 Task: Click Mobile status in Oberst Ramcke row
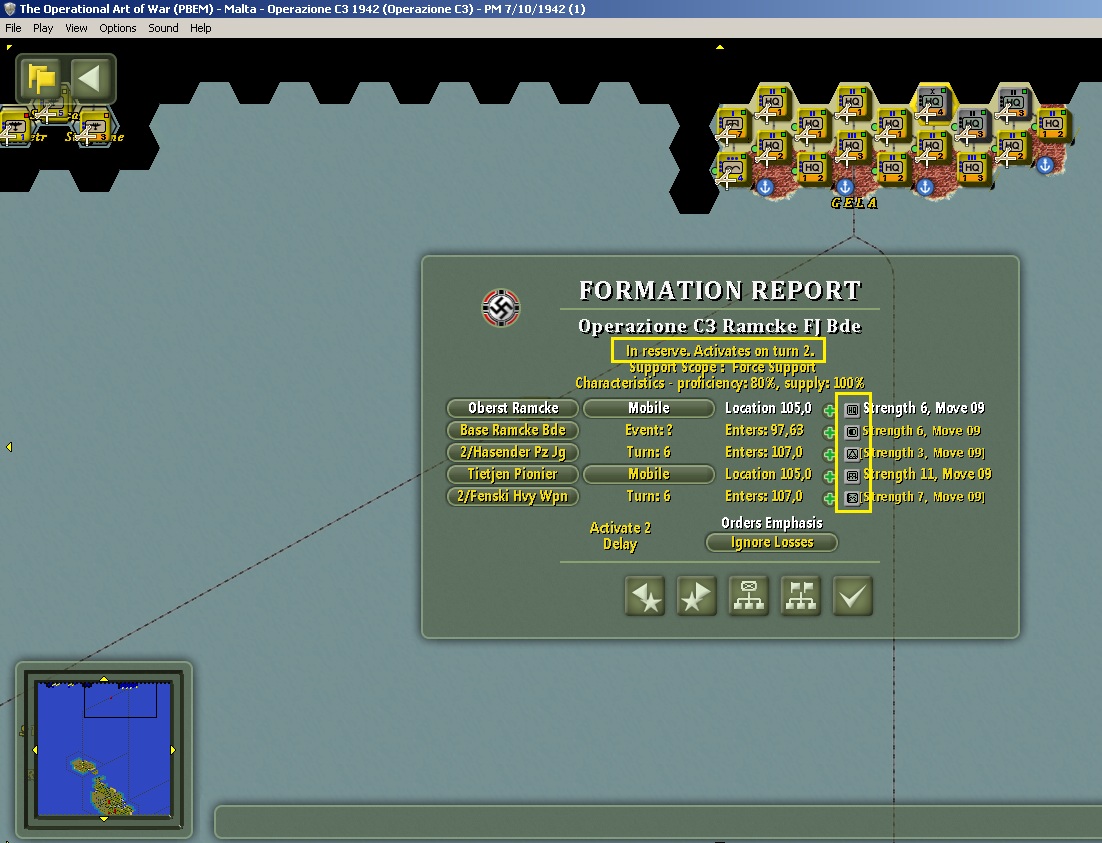coord(649,408)
